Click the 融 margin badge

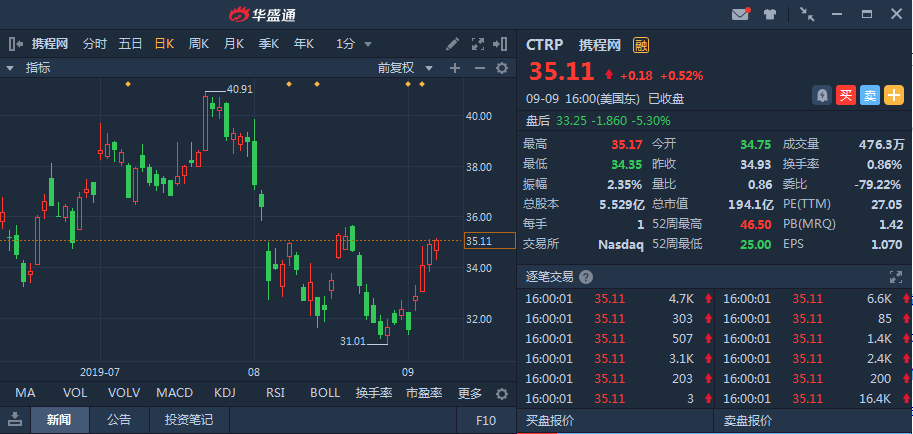[641, 45]
